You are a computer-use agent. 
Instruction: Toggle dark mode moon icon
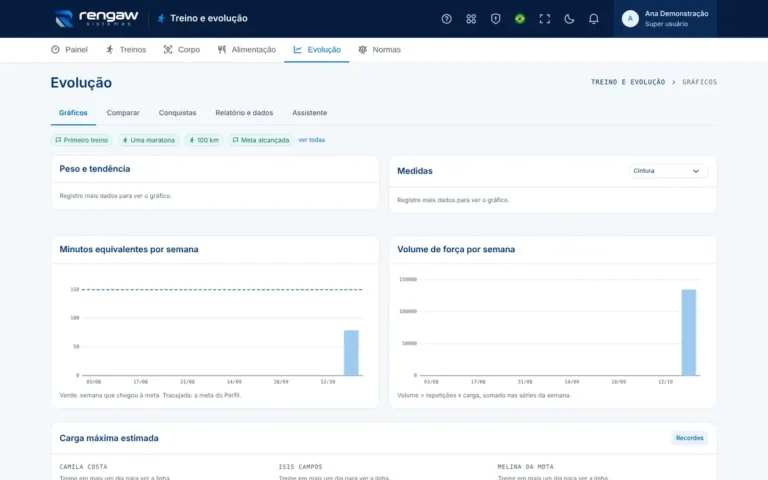(x=569, y=19)
